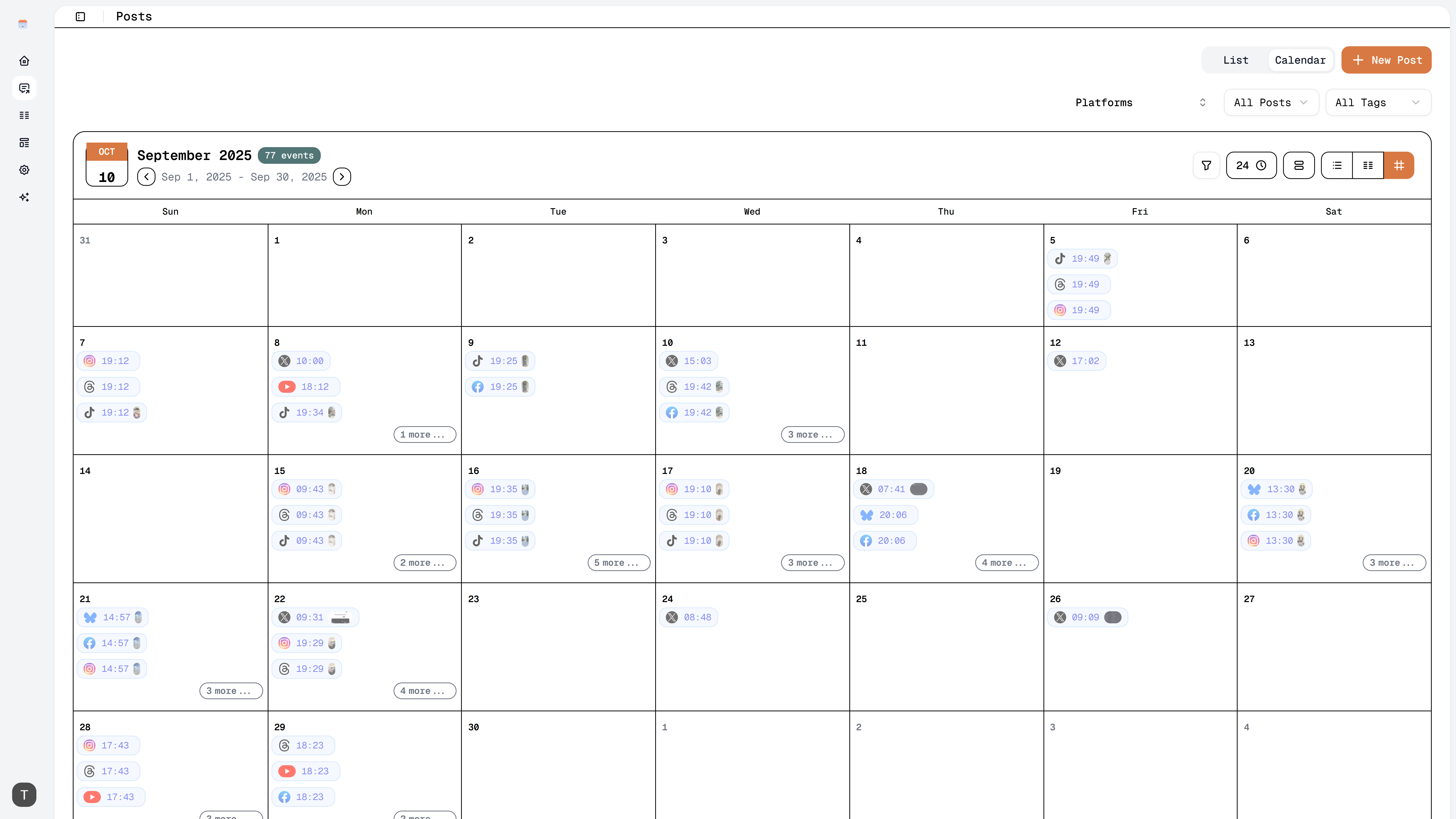Open the templates layout icon in the sidebar
Screen dimensions: 1456x819
pyautogui.click(x=24, y=142)
